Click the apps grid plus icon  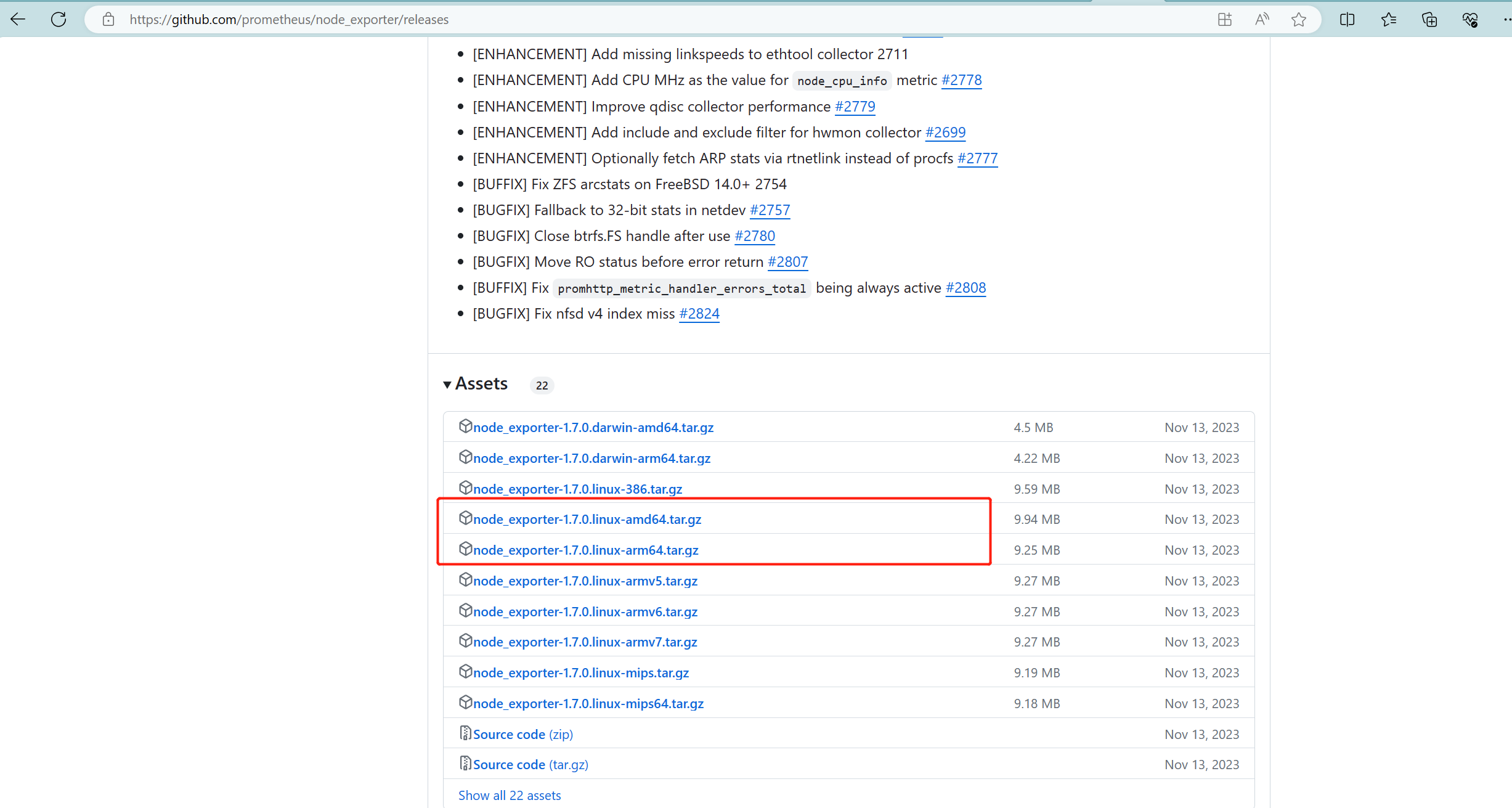pyautogui.click(x=1225, y=19)
